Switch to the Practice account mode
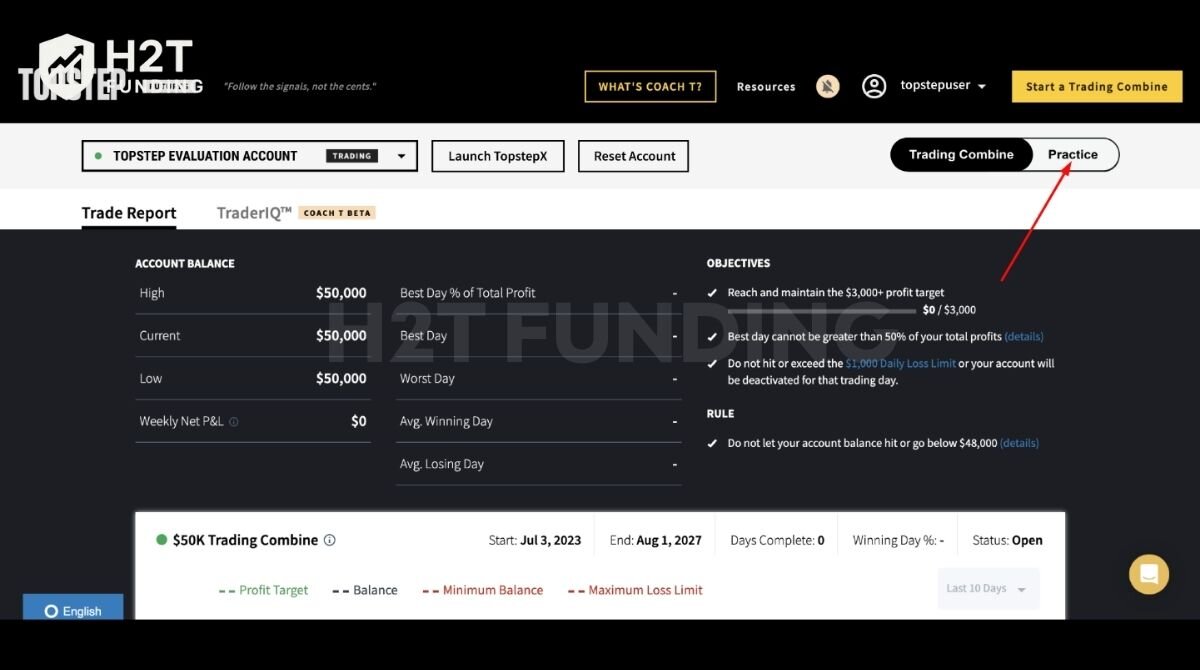 1073,155
